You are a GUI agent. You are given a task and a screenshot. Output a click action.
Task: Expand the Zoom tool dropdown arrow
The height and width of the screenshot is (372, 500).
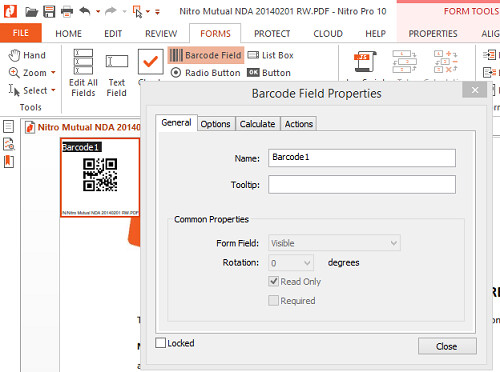(53, 72)
